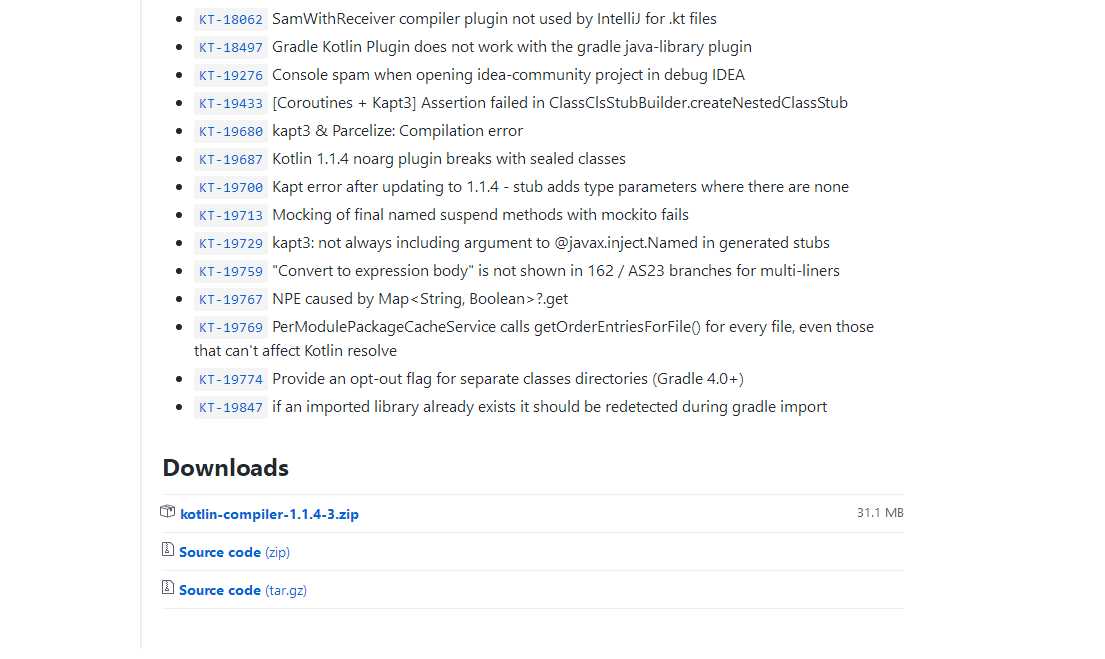The image size is (1105, 659).
Task: Click the zip file icon beside Source code (zip)
Action: tap(168, 549)
